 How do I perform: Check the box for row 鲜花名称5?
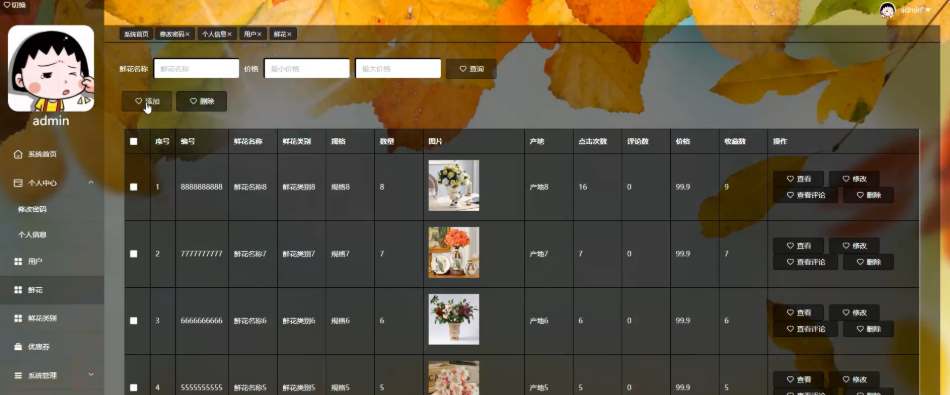tap(134, 388)
